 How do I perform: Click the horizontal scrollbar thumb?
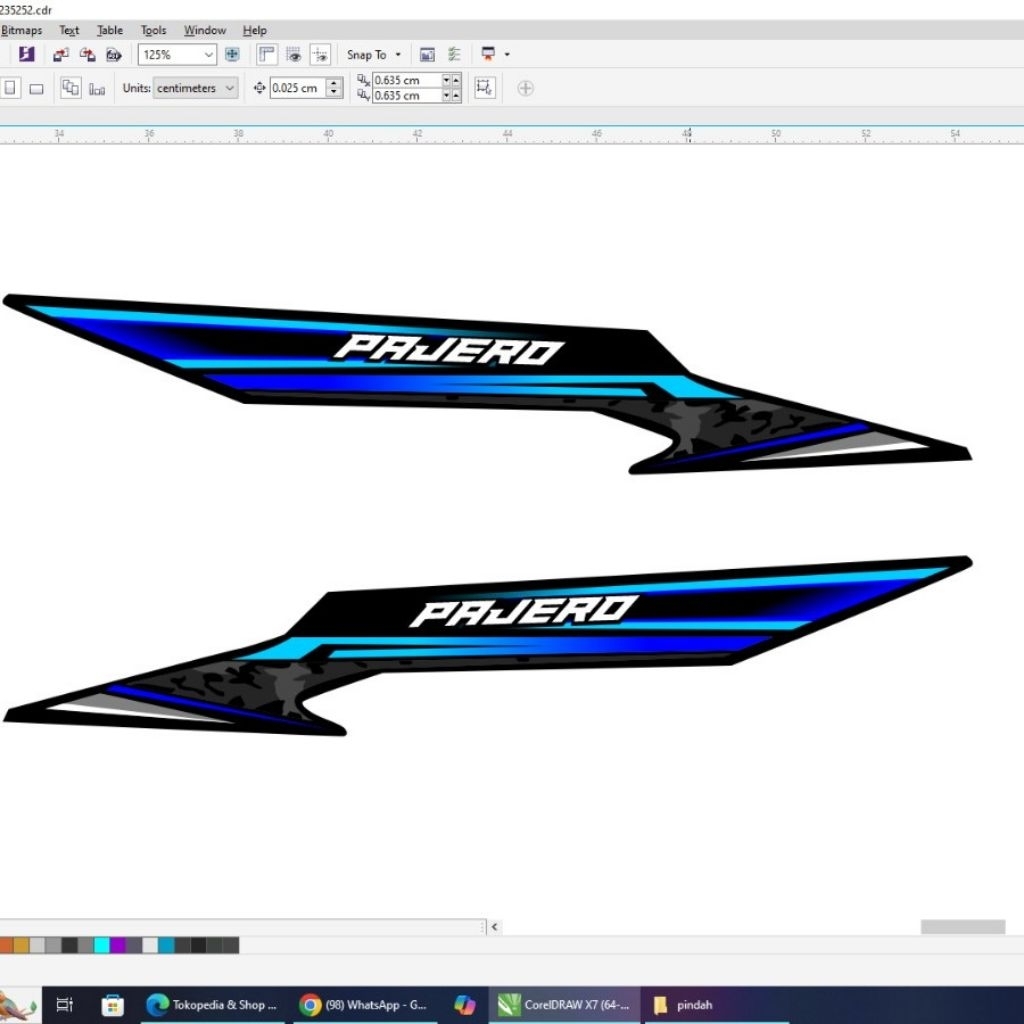pyautogui.click(x=963, y=927)
